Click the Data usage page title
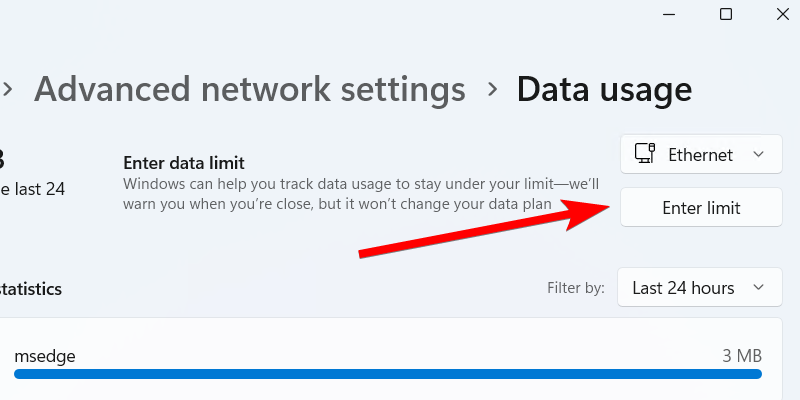This screenshot has width=800, height=400. click(x=604, y=89)
